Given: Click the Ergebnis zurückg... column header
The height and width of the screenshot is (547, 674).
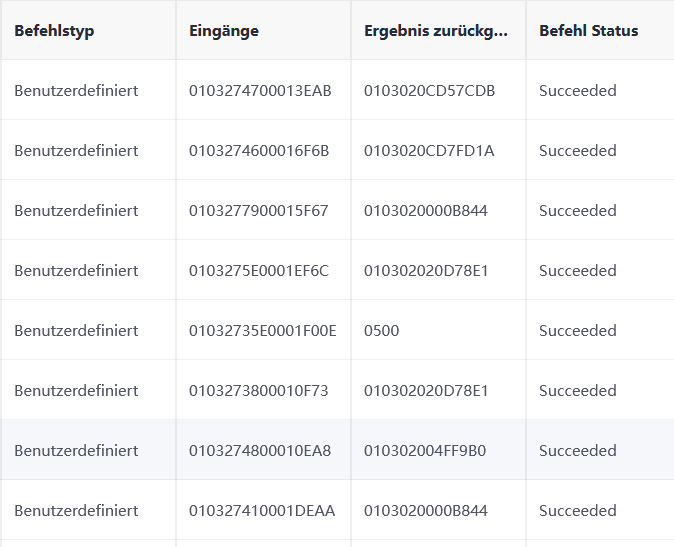Looking at the screenshot, I should pos(436,31).
